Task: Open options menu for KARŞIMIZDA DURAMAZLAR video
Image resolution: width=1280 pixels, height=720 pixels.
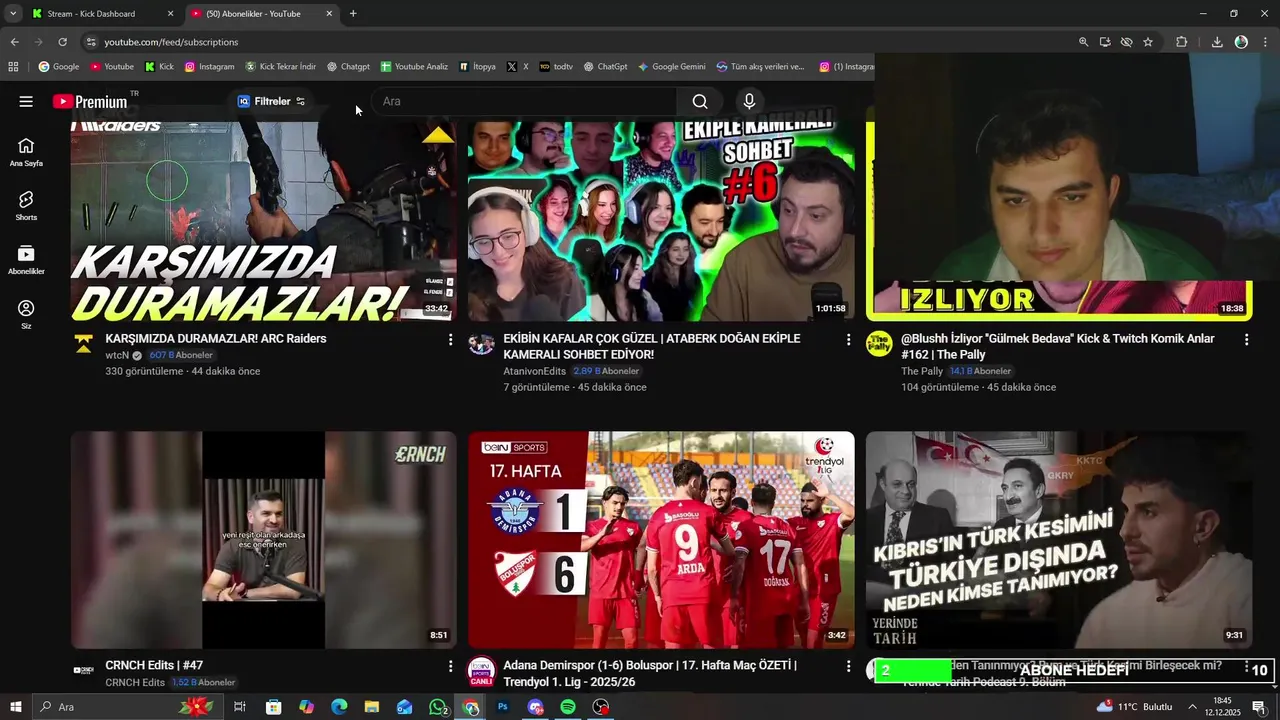Action: (x=450, y=340)
